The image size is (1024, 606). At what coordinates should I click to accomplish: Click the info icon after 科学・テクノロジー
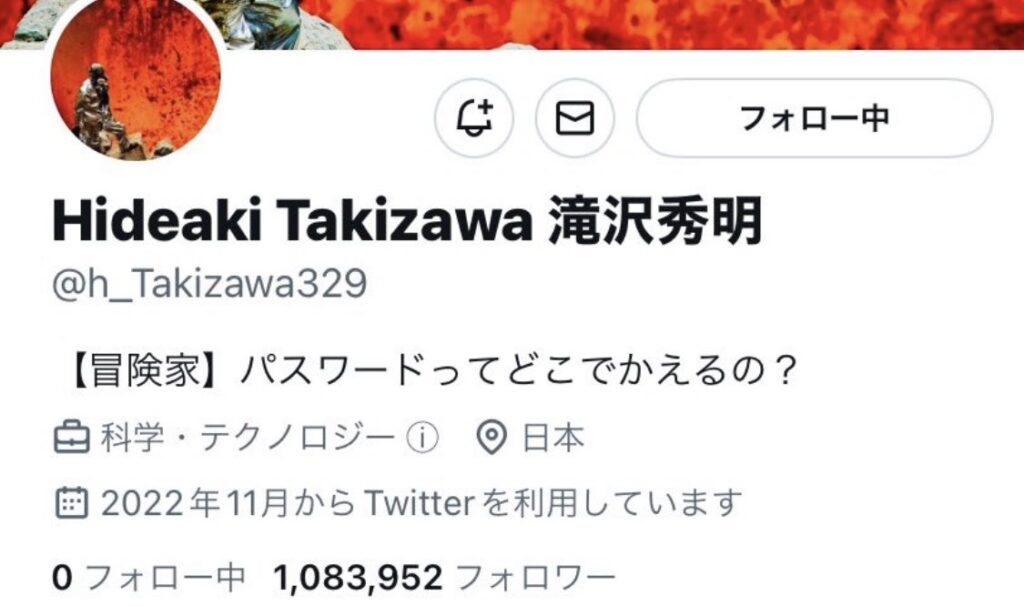pos(423,438)
